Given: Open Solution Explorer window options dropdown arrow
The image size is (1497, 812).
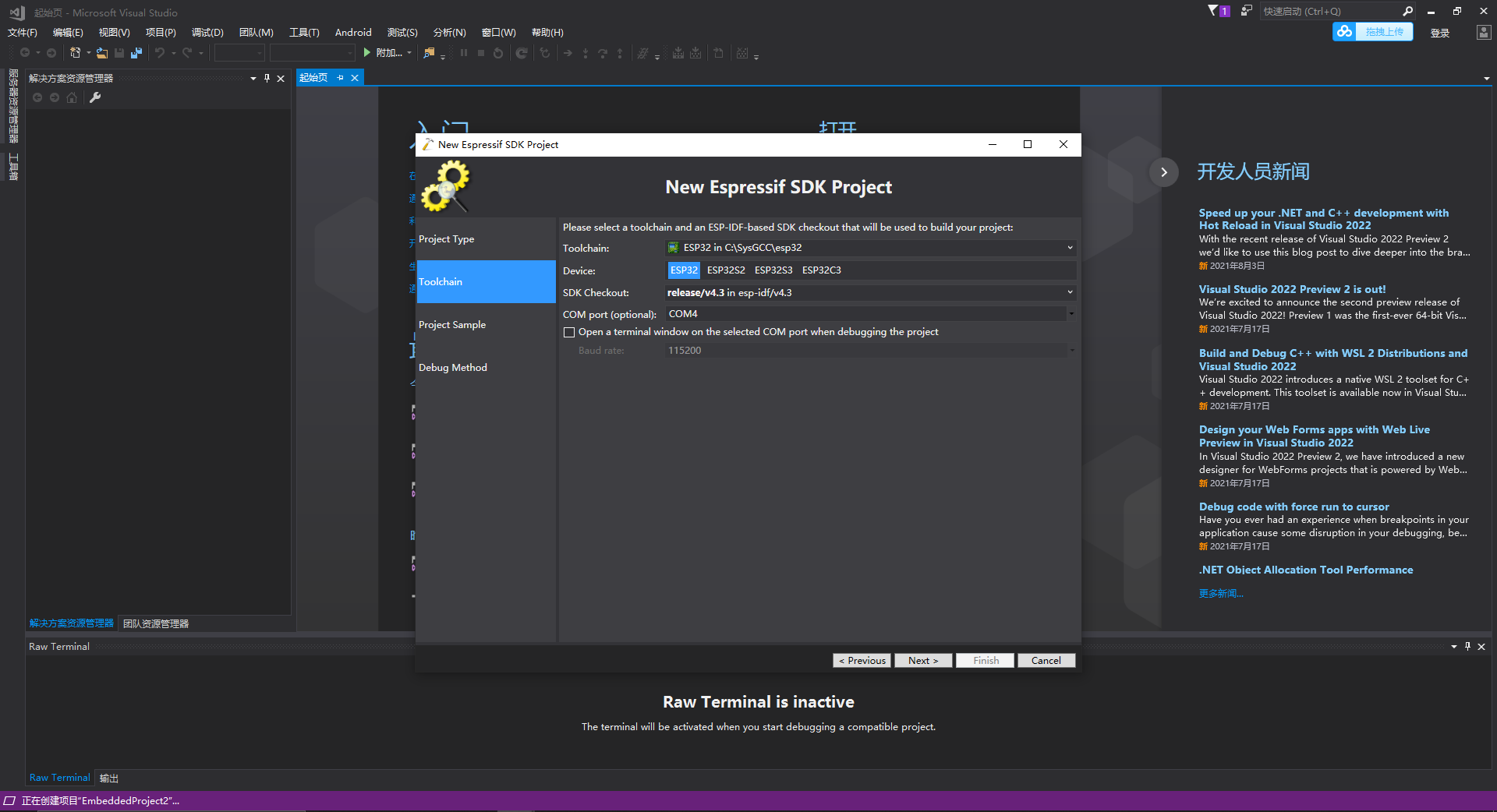Looking at the screenshot, I should tap(253, 78).
